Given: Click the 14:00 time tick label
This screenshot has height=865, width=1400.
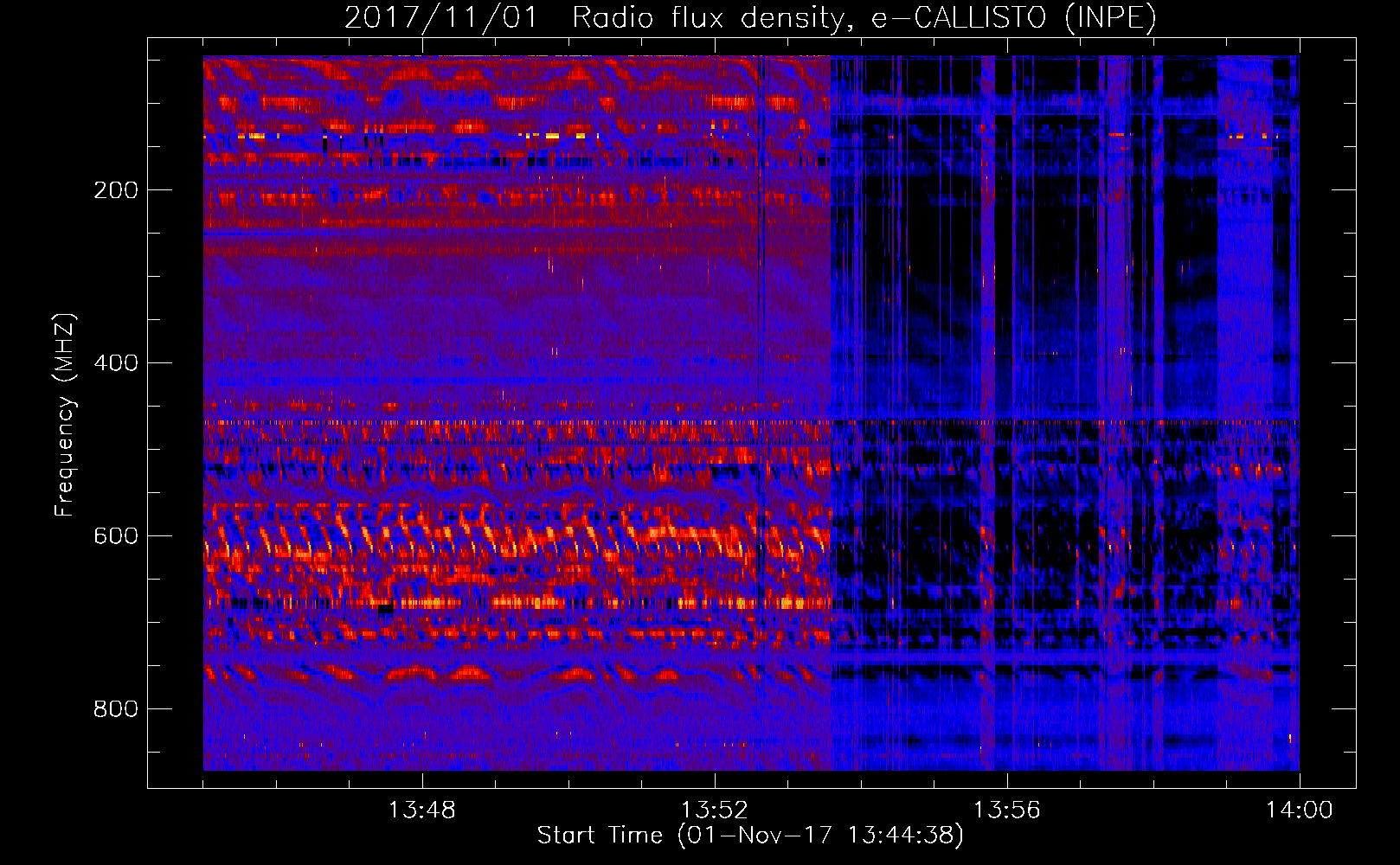Looking at the screenshot, I should point(1300,811).
